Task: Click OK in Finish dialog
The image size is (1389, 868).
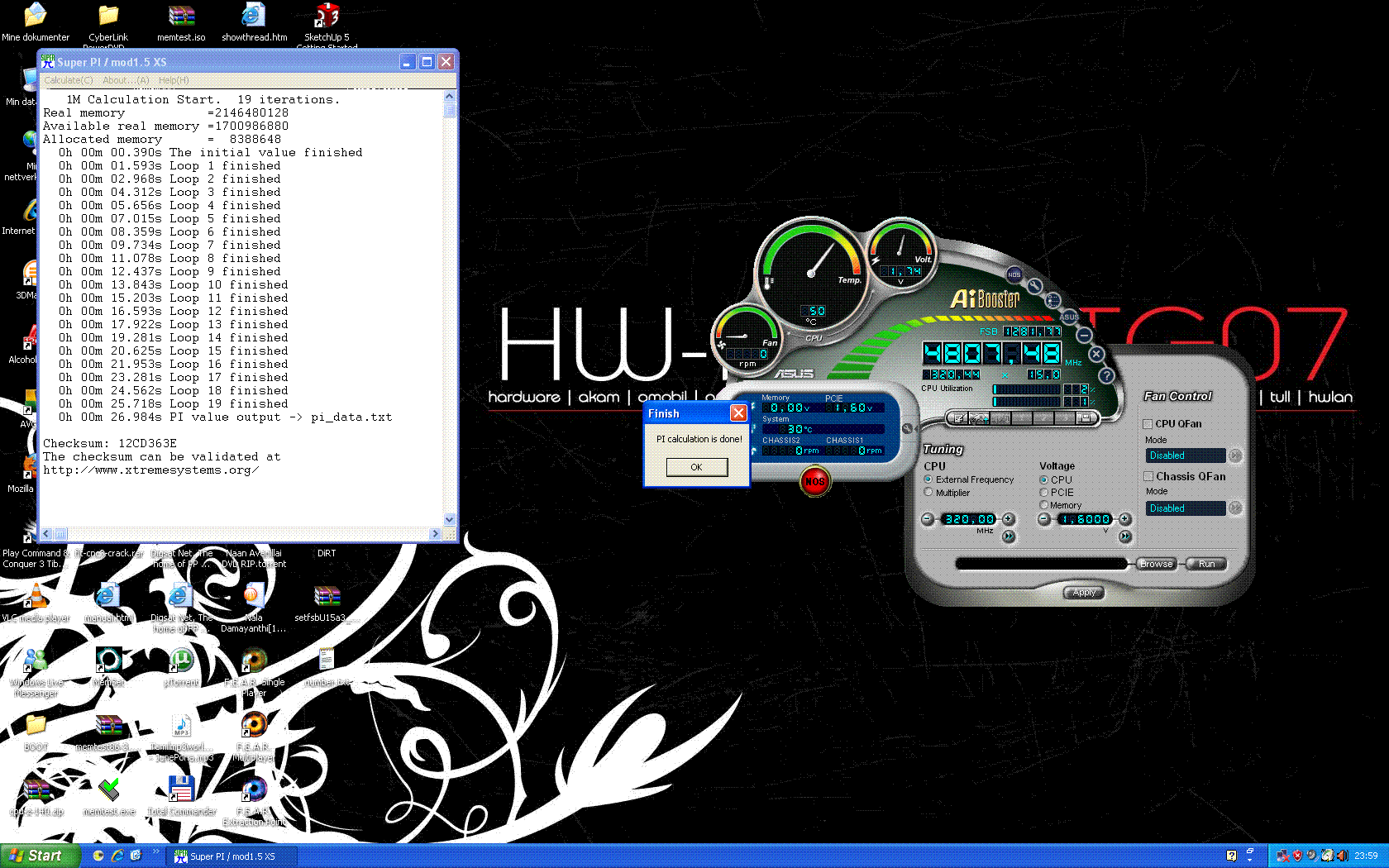Action: click(x=697, y=467)
